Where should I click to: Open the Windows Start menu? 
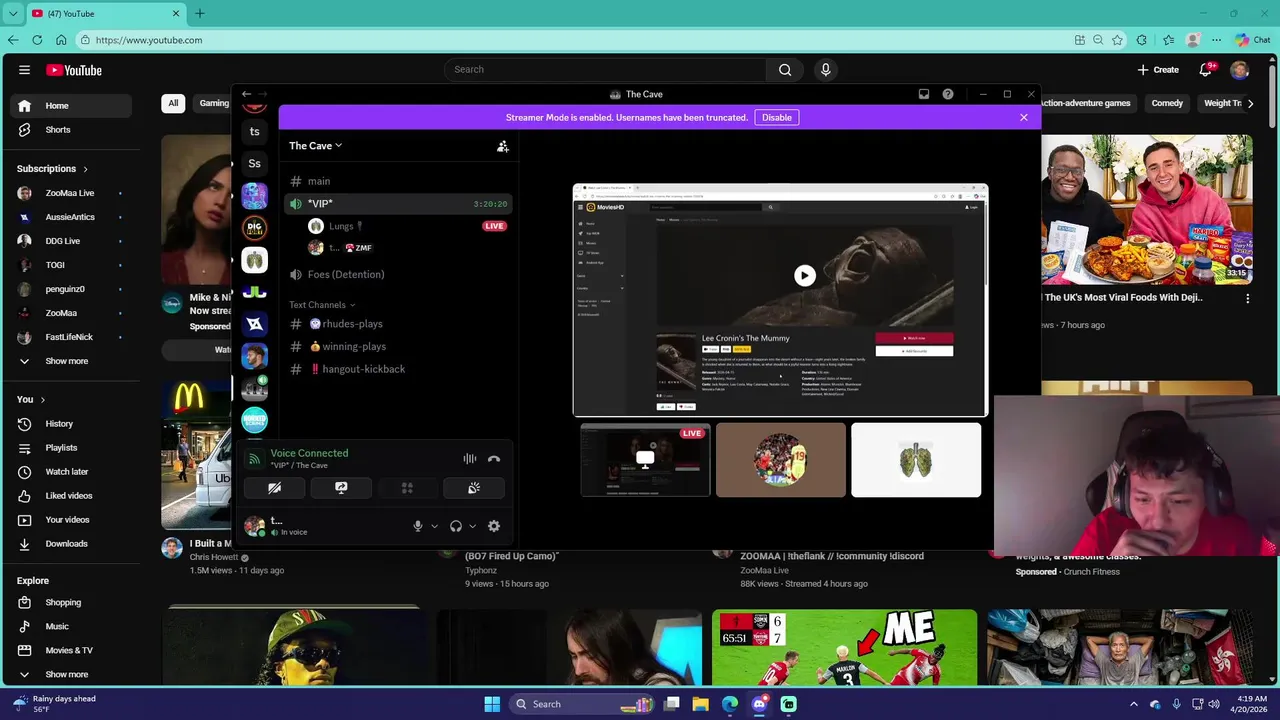pyautogui.click(x=492, y=704)
